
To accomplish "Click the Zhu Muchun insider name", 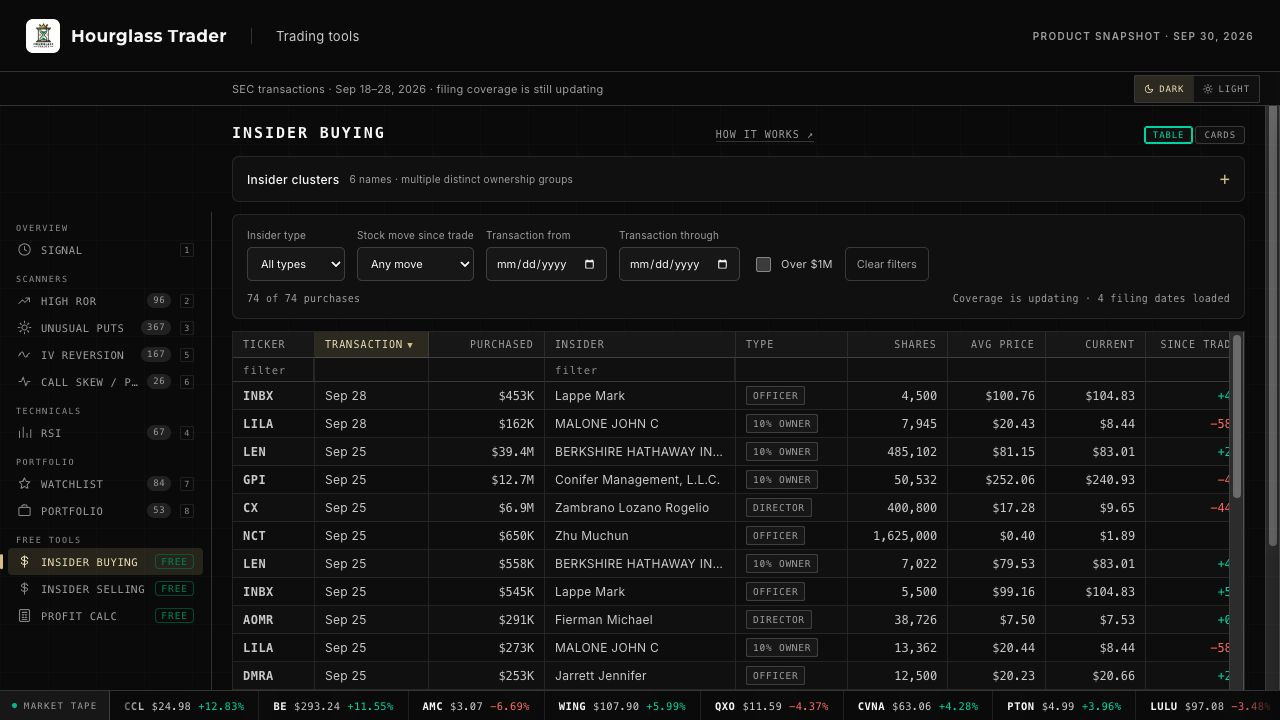I will click(x=592, y=536).
